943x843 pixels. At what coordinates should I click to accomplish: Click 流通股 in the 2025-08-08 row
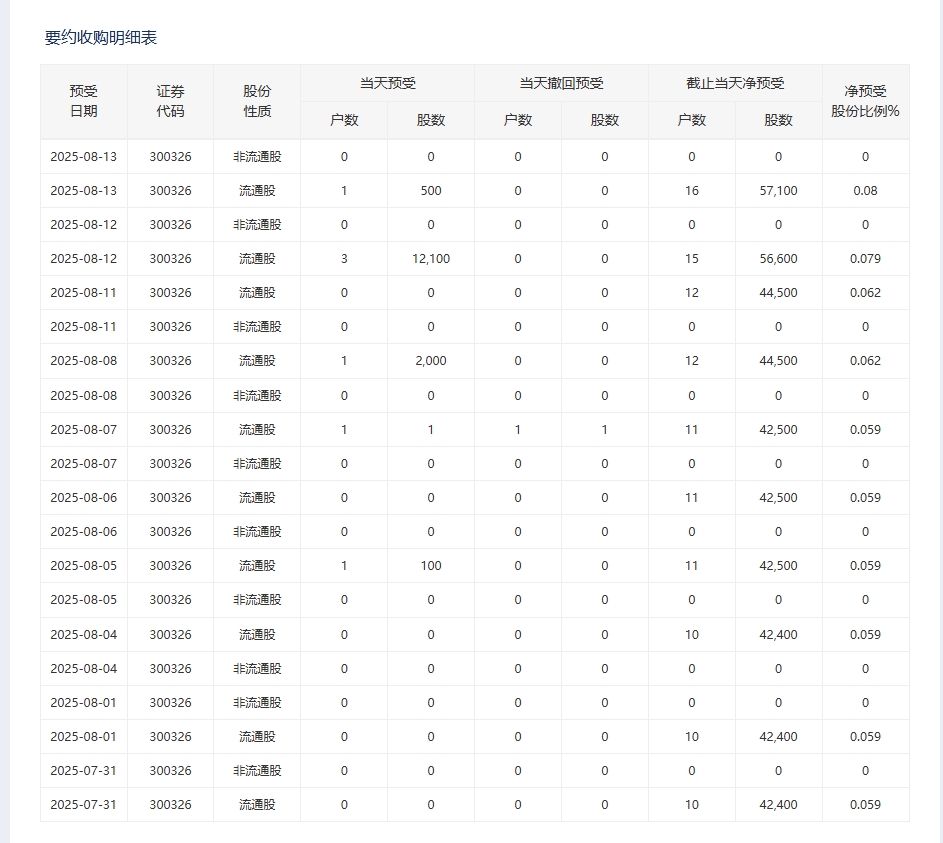click(257, 361)
